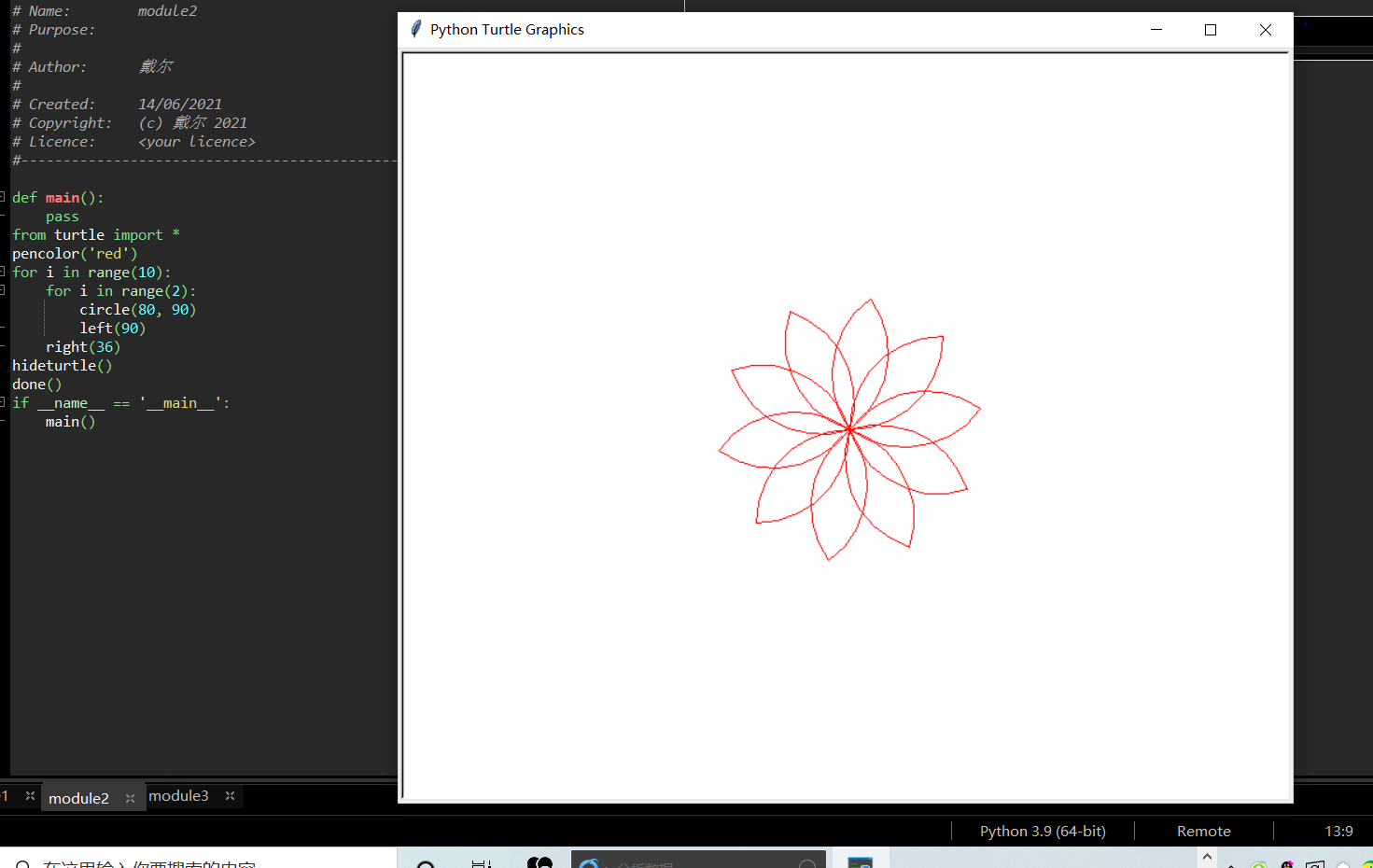Click the # Copyright: (c) 2021 comment line
1373x868 pixels.
coord(130,122)
